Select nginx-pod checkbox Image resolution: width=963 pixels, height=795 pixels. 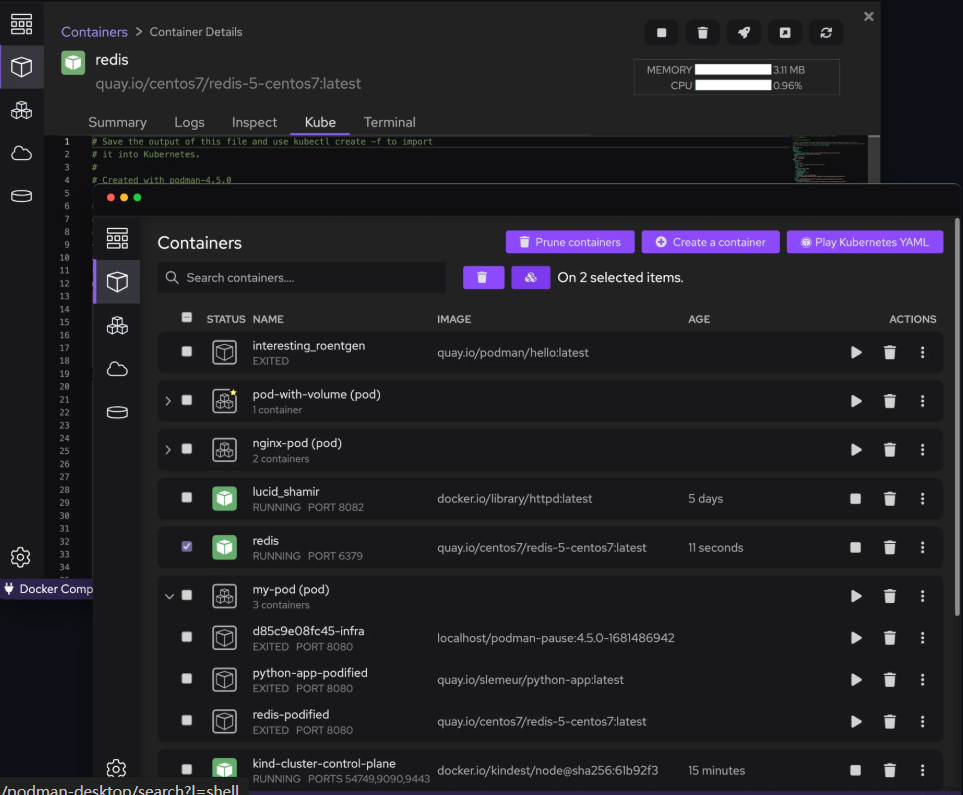coord(187,448)
